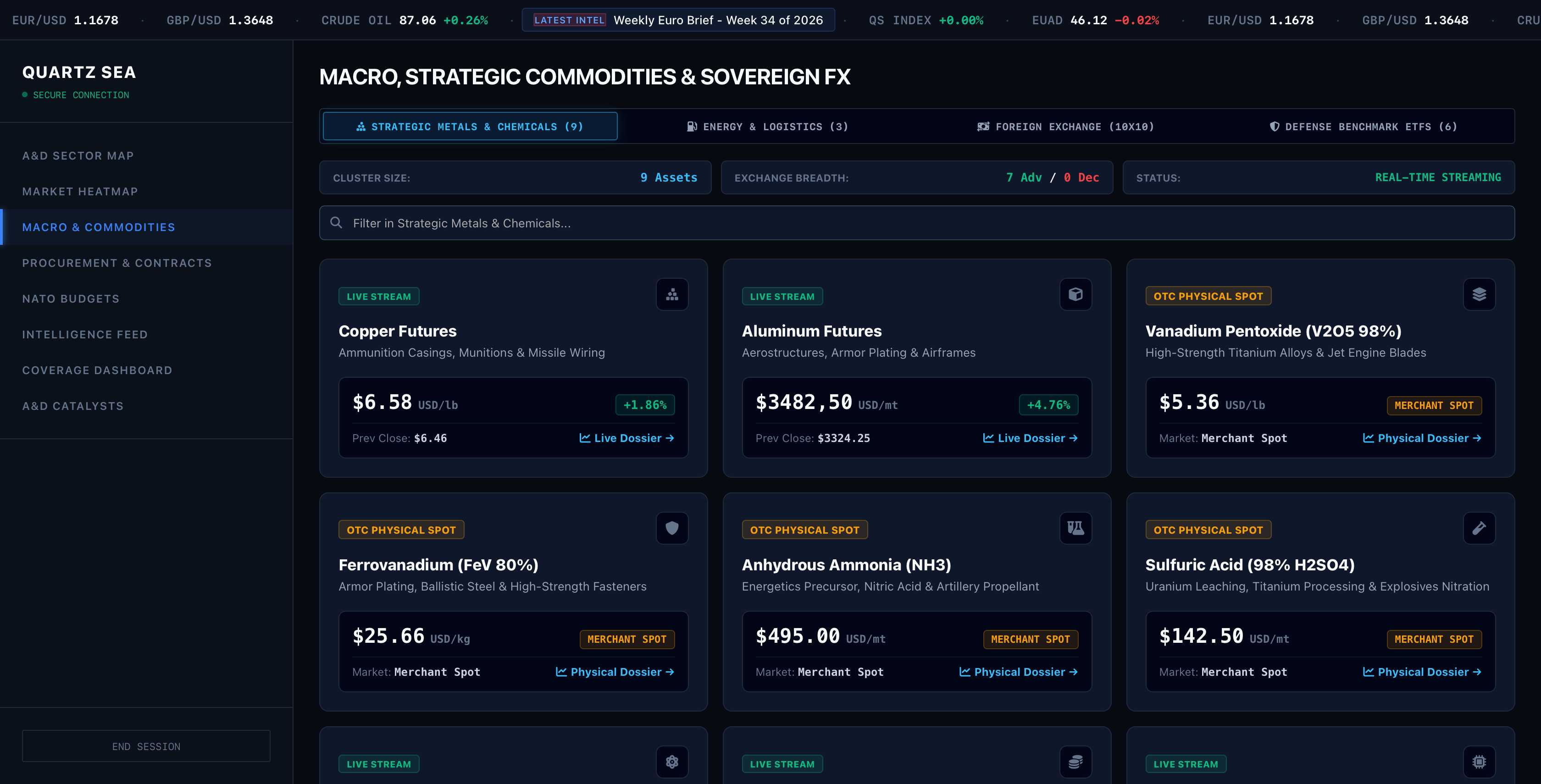Click the Energy & Logistics gas pump icon
This screenshot has width=1541, height=784.
click(x=692, y=127)
